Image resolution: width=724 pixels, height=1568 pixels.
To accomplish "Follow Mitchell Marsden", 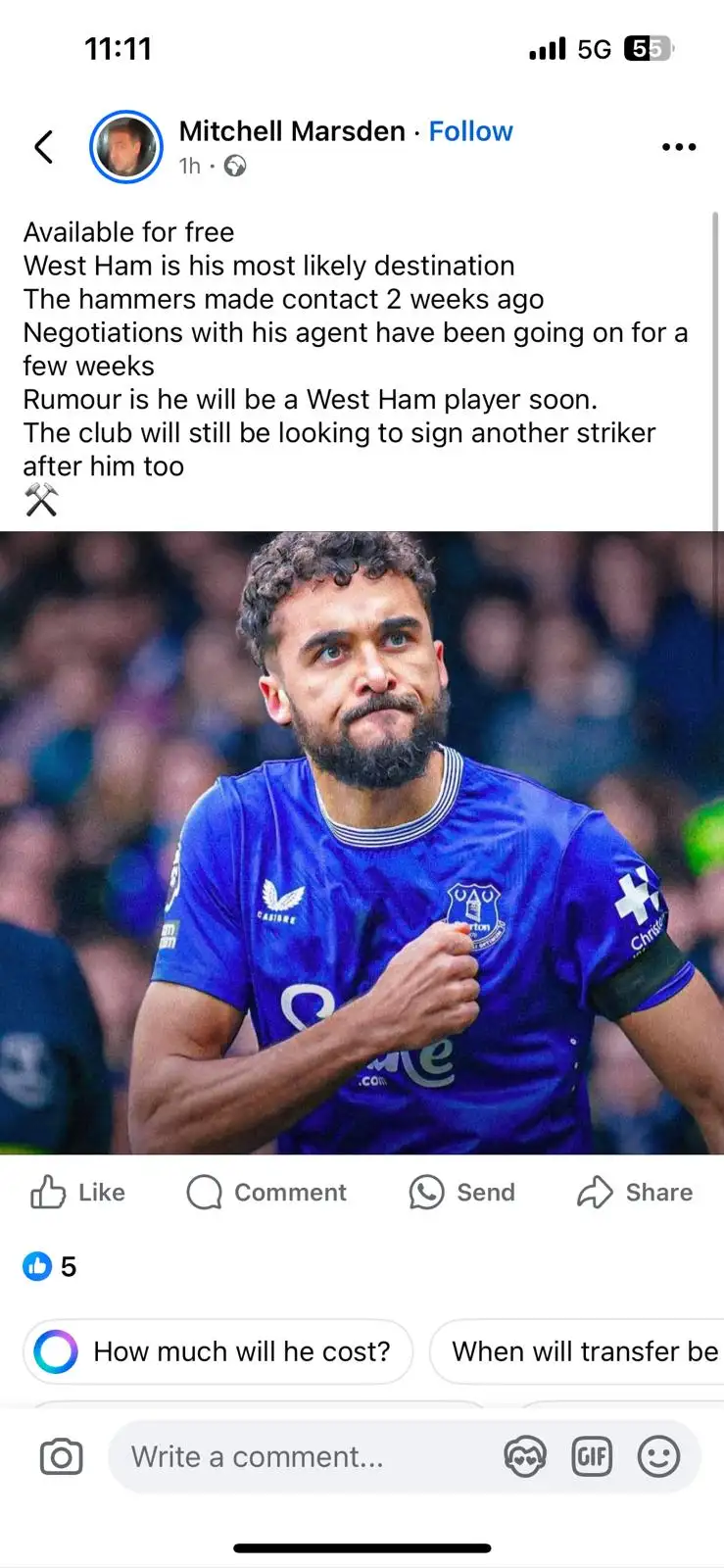I will [x=470, y=131].
